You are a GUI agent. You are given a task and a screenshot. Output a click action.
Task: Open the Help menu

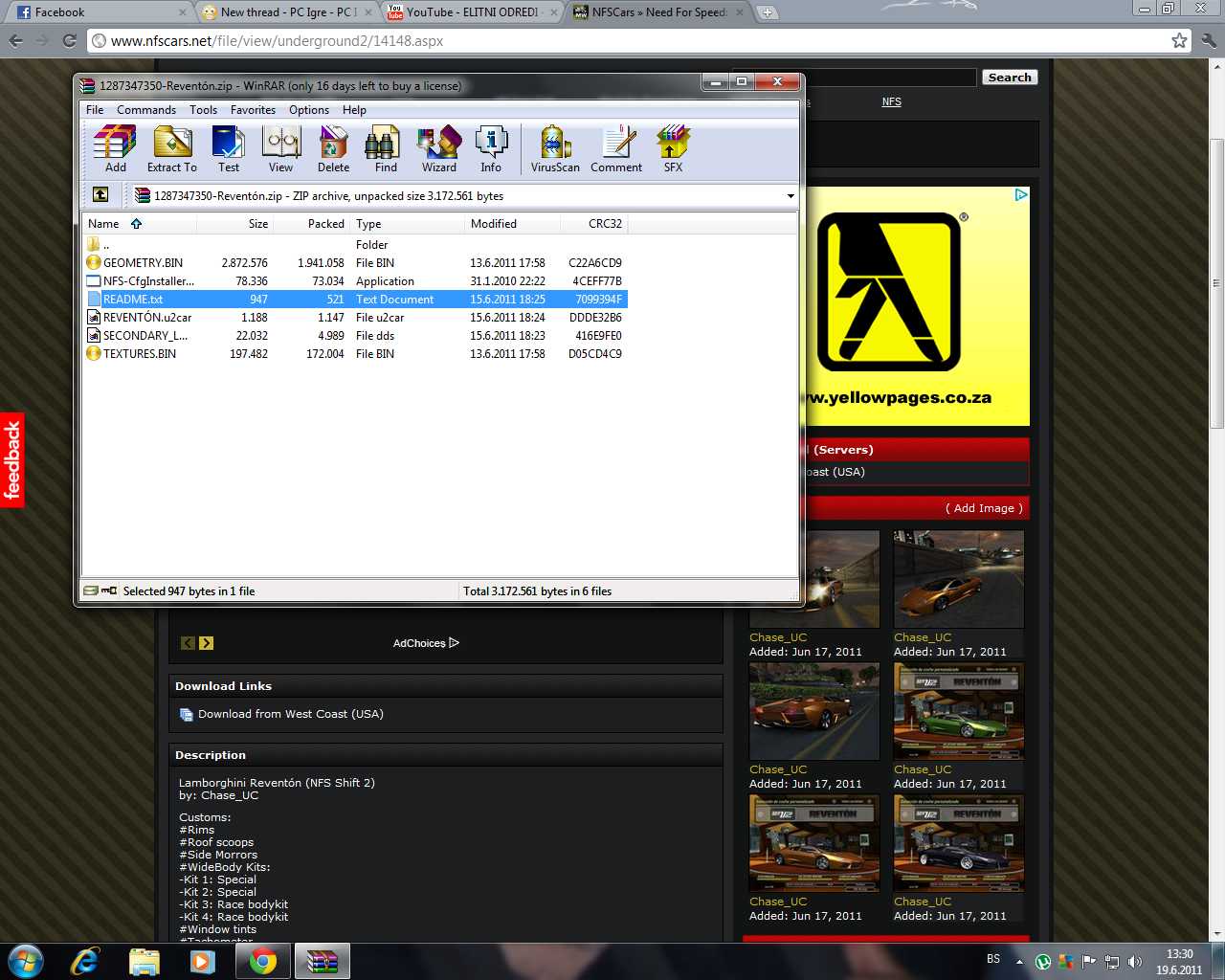(x=354, y=110)
